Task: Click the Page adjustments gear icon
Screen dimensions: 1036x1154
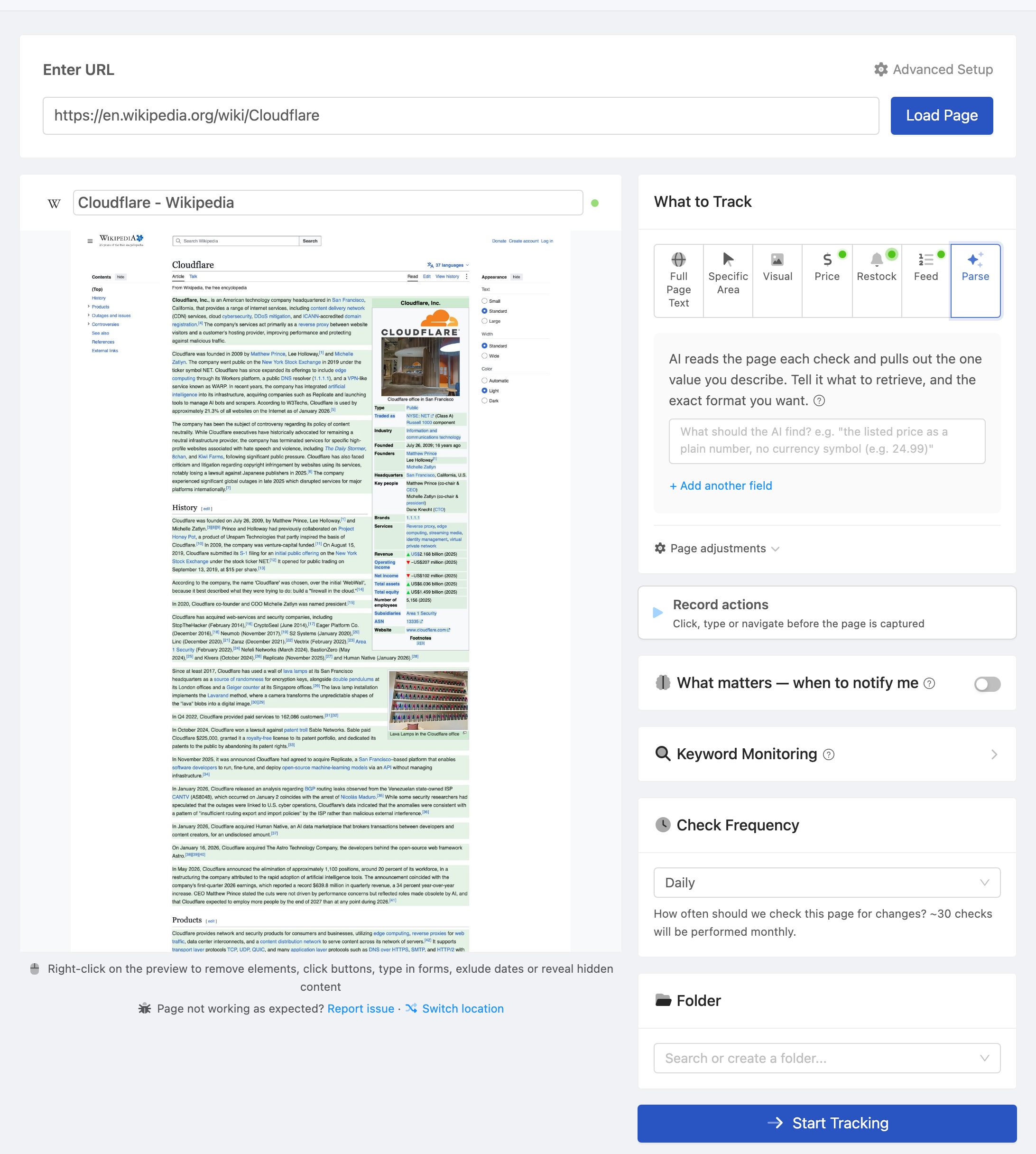Action: 660,548
